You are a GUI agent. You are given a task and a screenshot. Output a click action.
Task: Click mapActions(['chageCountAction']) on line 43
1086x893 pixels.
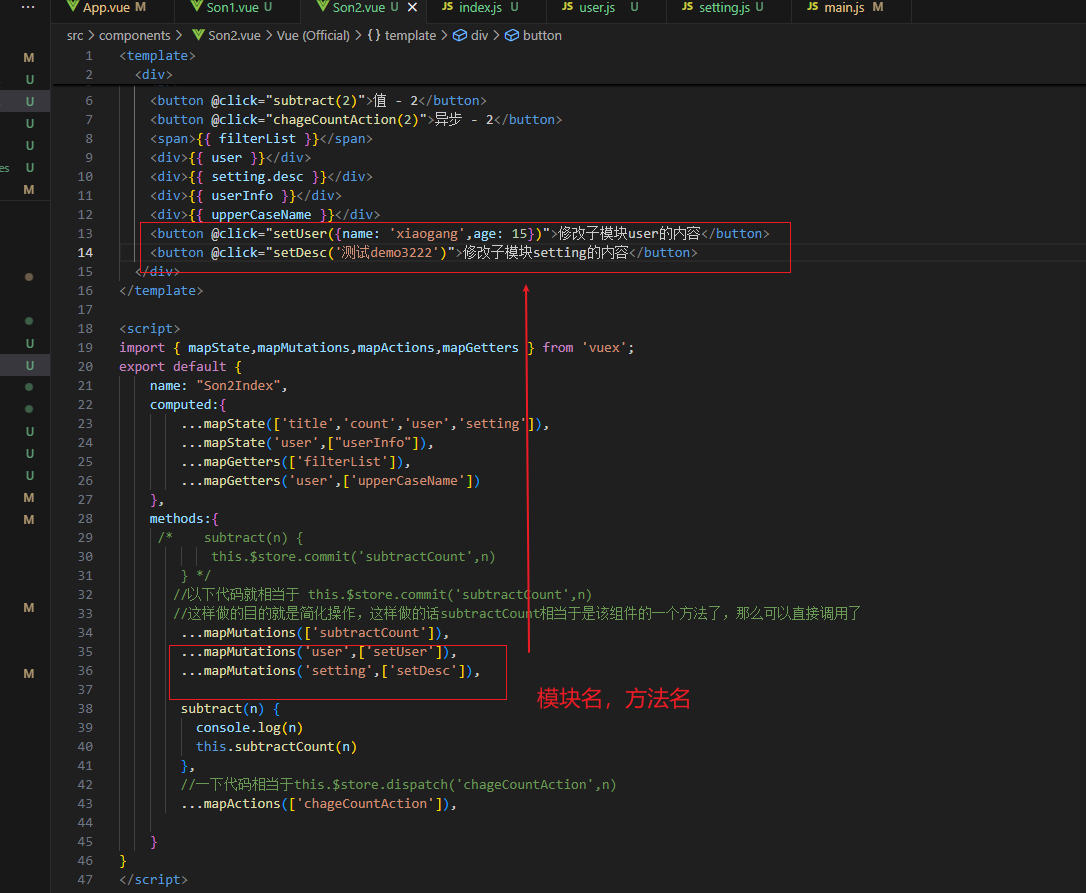326,804
